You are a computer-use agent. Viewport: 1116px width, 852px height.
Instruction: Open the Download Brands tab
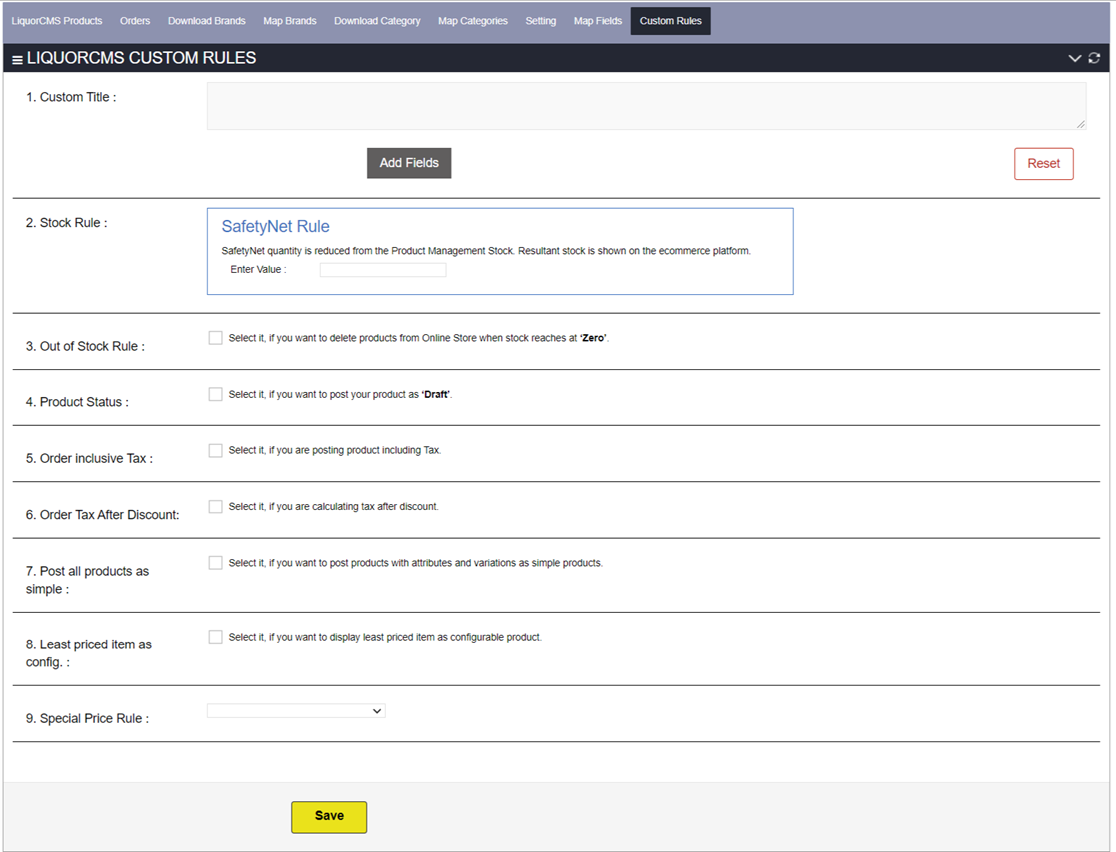coord(206,21)
